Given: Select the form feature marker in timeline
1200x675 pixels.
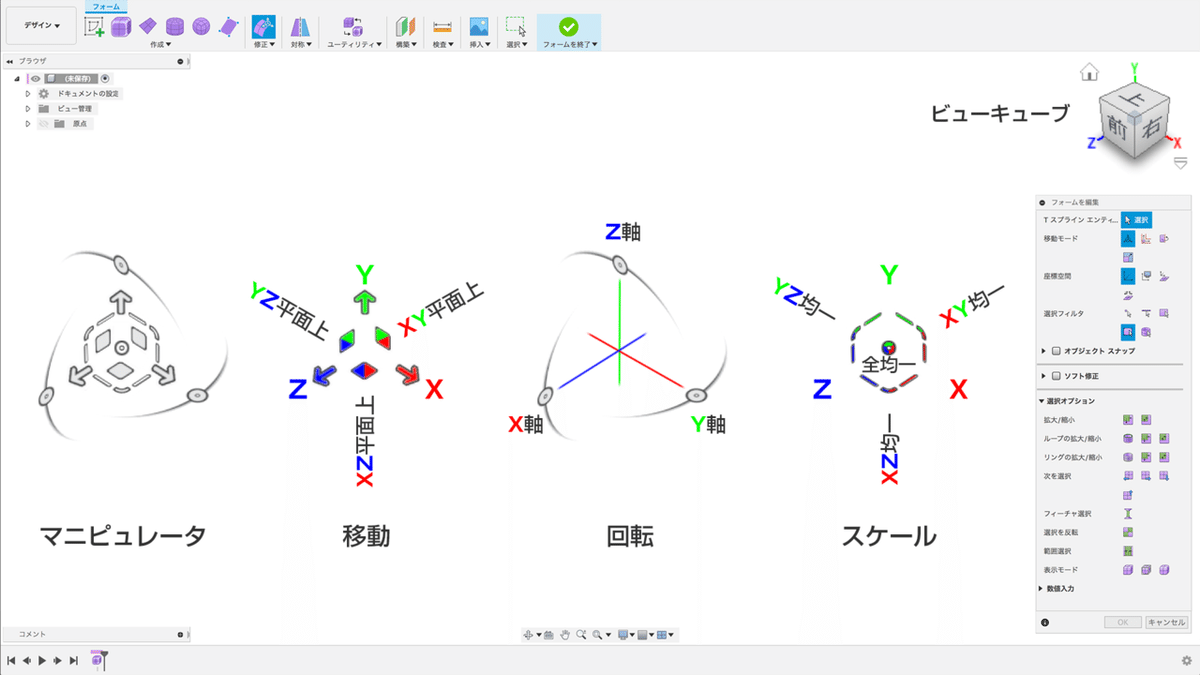Looking at the screenshot, I should point(98,660).
